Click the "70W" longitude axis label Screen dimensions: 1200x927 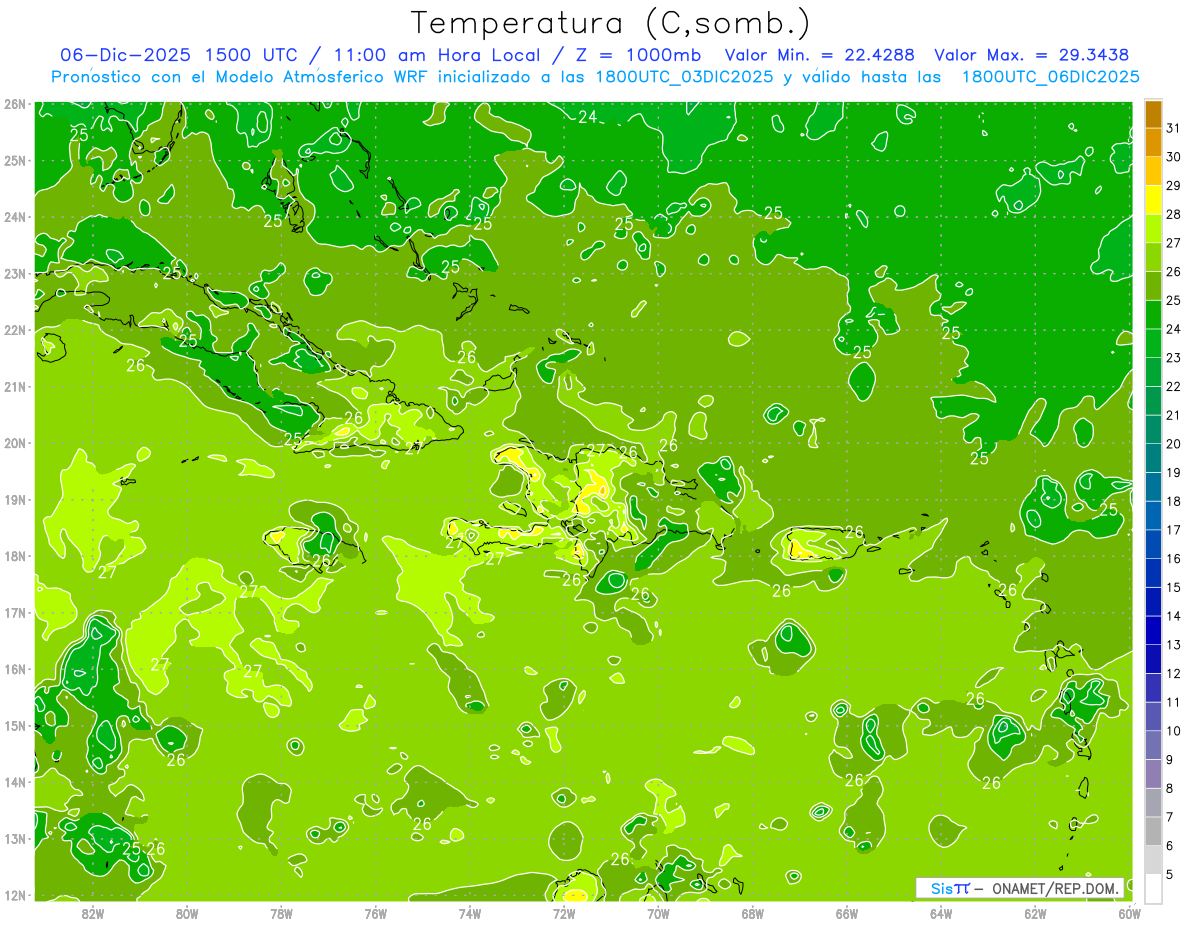[x=658, y=914]
